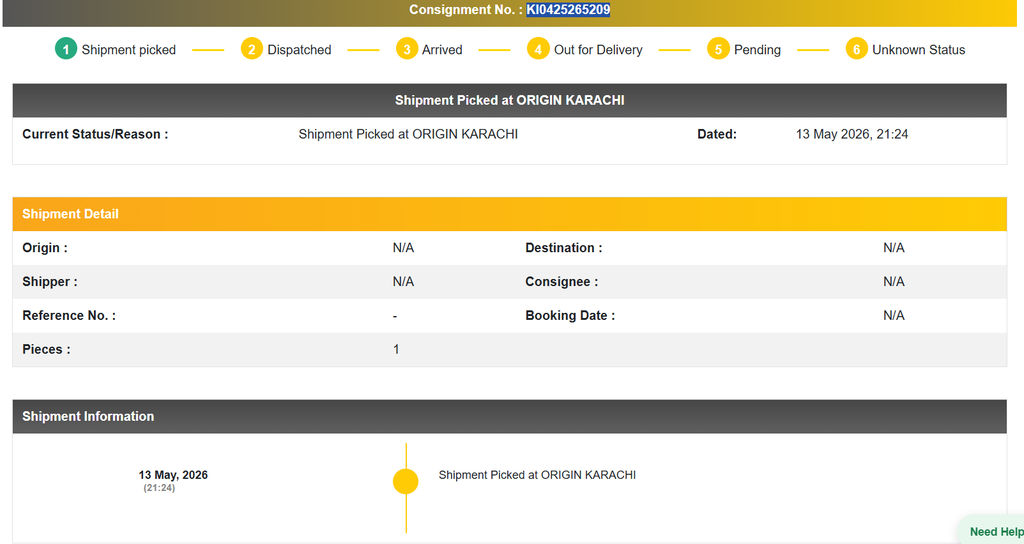Click the step 6 Unknown Status circle
Screen dimensions: 1024x544
pyautogui.click(x=856, y=49)
